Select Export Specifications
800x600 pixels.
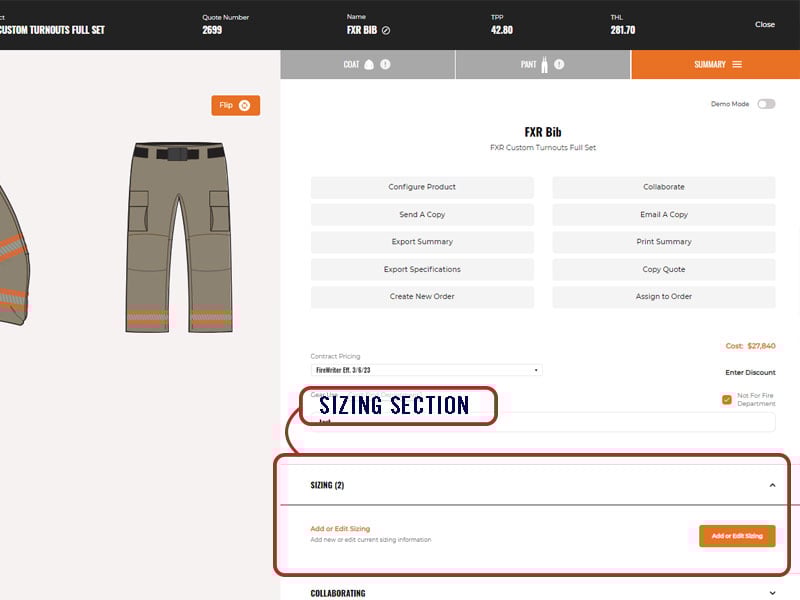pos(423,269)
